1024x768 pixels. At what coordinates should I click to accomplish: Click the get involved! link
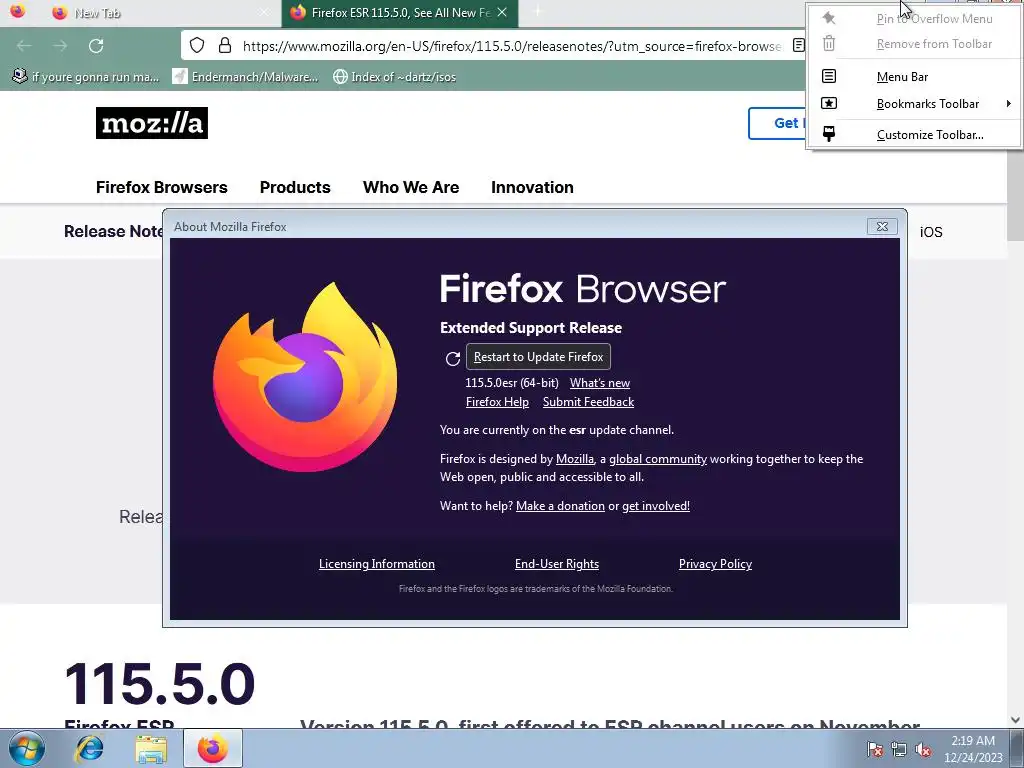tap(656, 505)
